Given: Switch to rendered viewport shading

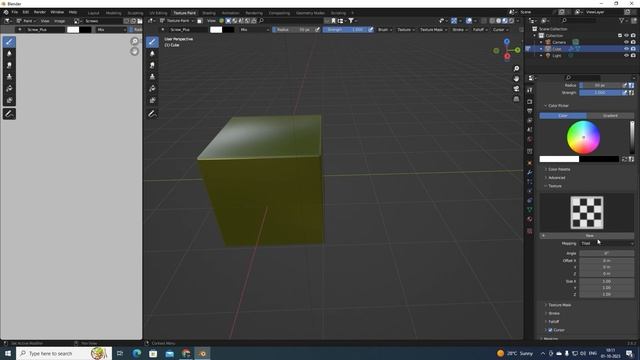Looking at the screenshot, I should (511, 21).
